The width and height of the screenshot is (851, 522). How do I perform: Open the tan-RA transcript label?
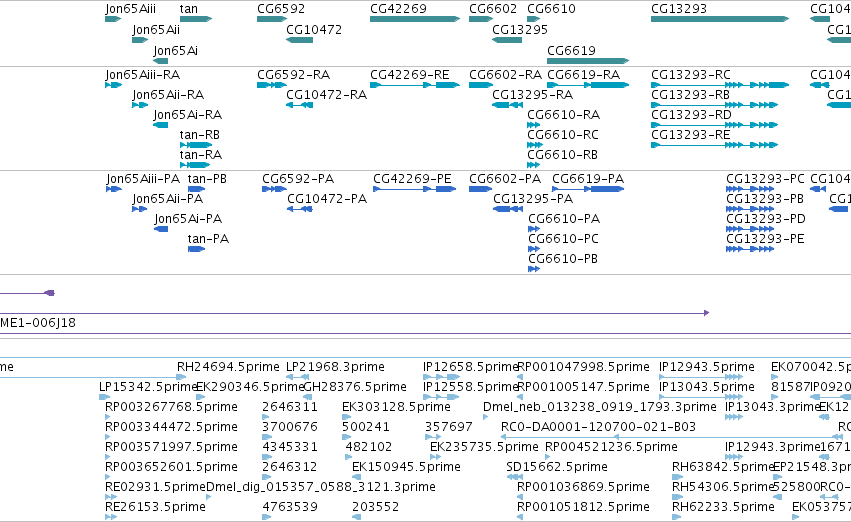pos(201,155)
